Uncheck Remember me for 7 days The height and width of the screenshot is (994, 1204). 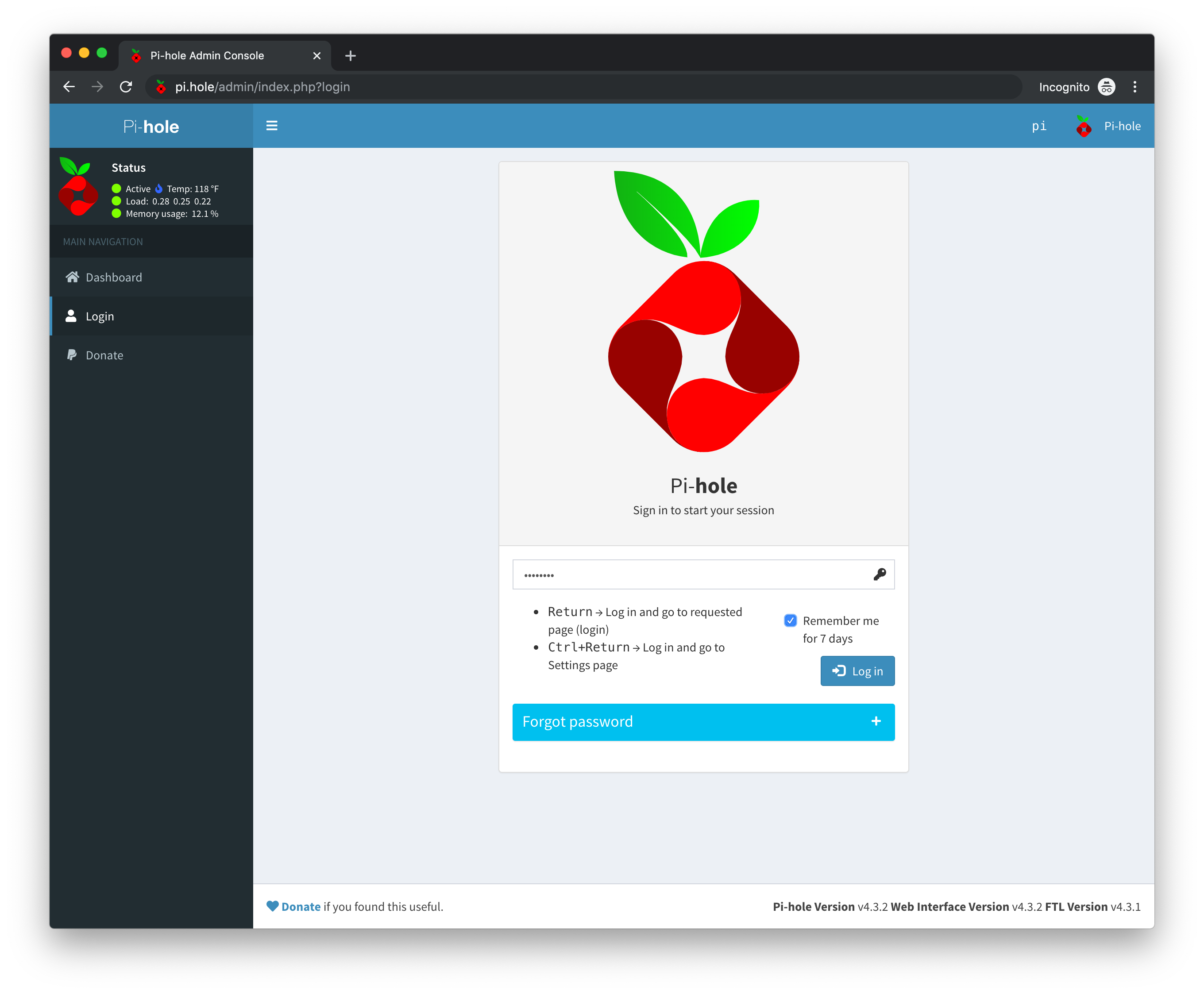791,620
